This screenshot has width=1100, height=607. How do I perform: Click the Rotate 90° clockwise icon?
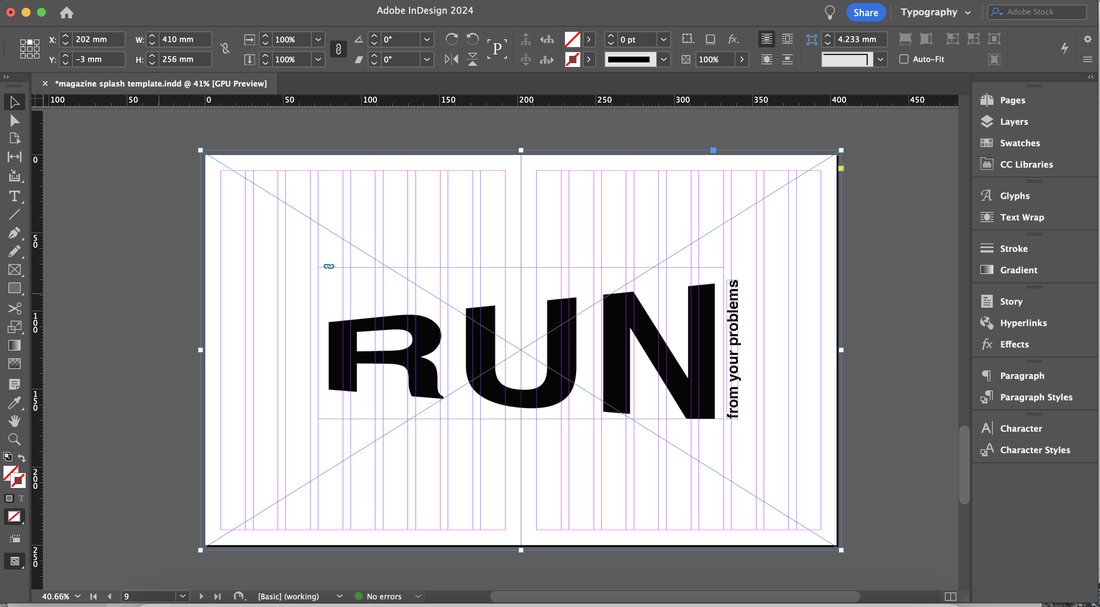(x=452, y=39)
